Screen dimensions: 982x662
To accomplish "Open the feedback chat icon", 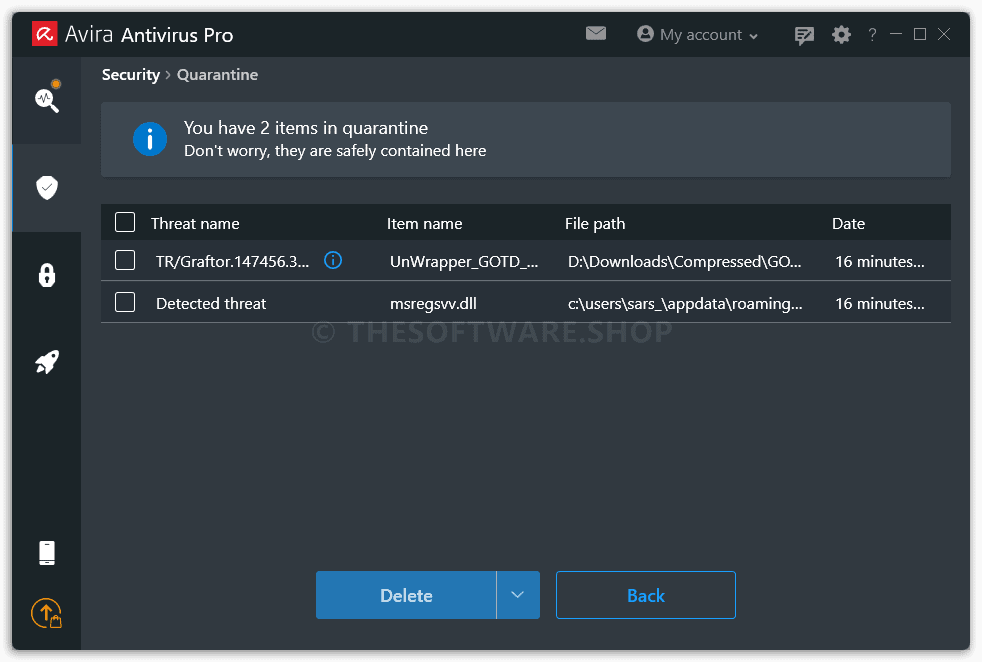I will [x=804, y=35].
